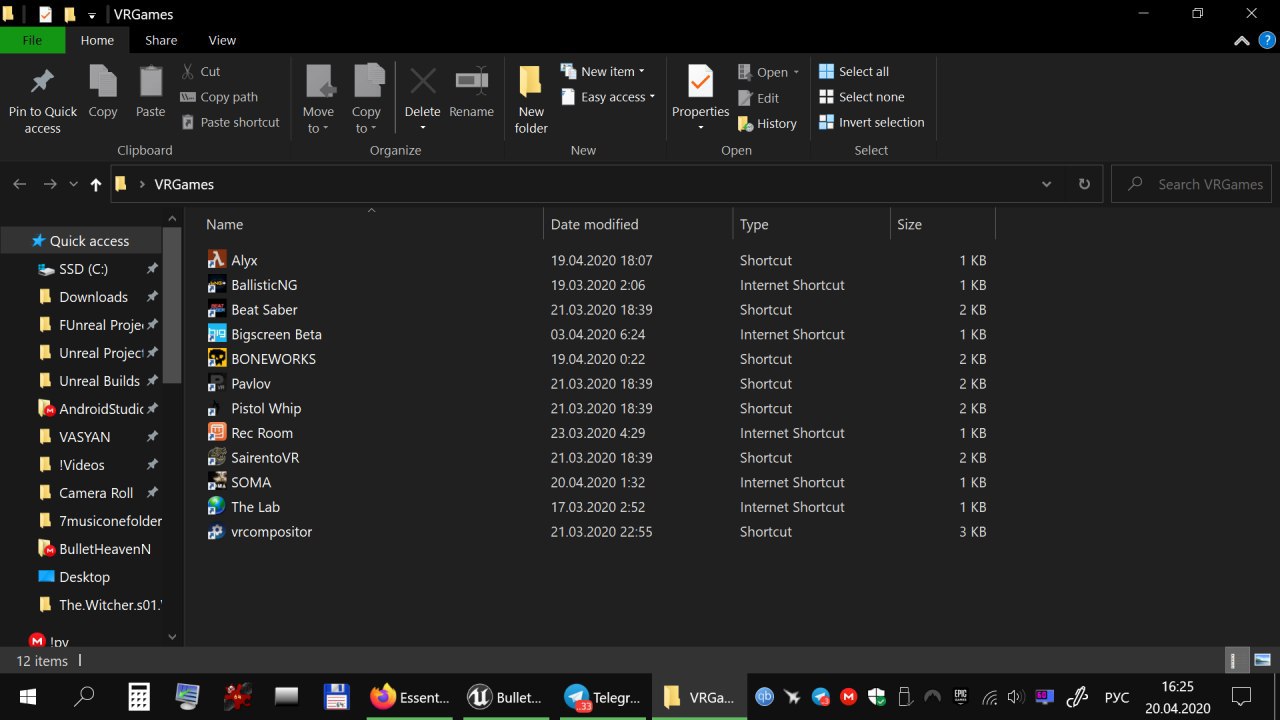The image size is (1280, 720).
Task: Click the Forward navigation arrow
Action: pos(49,184)
